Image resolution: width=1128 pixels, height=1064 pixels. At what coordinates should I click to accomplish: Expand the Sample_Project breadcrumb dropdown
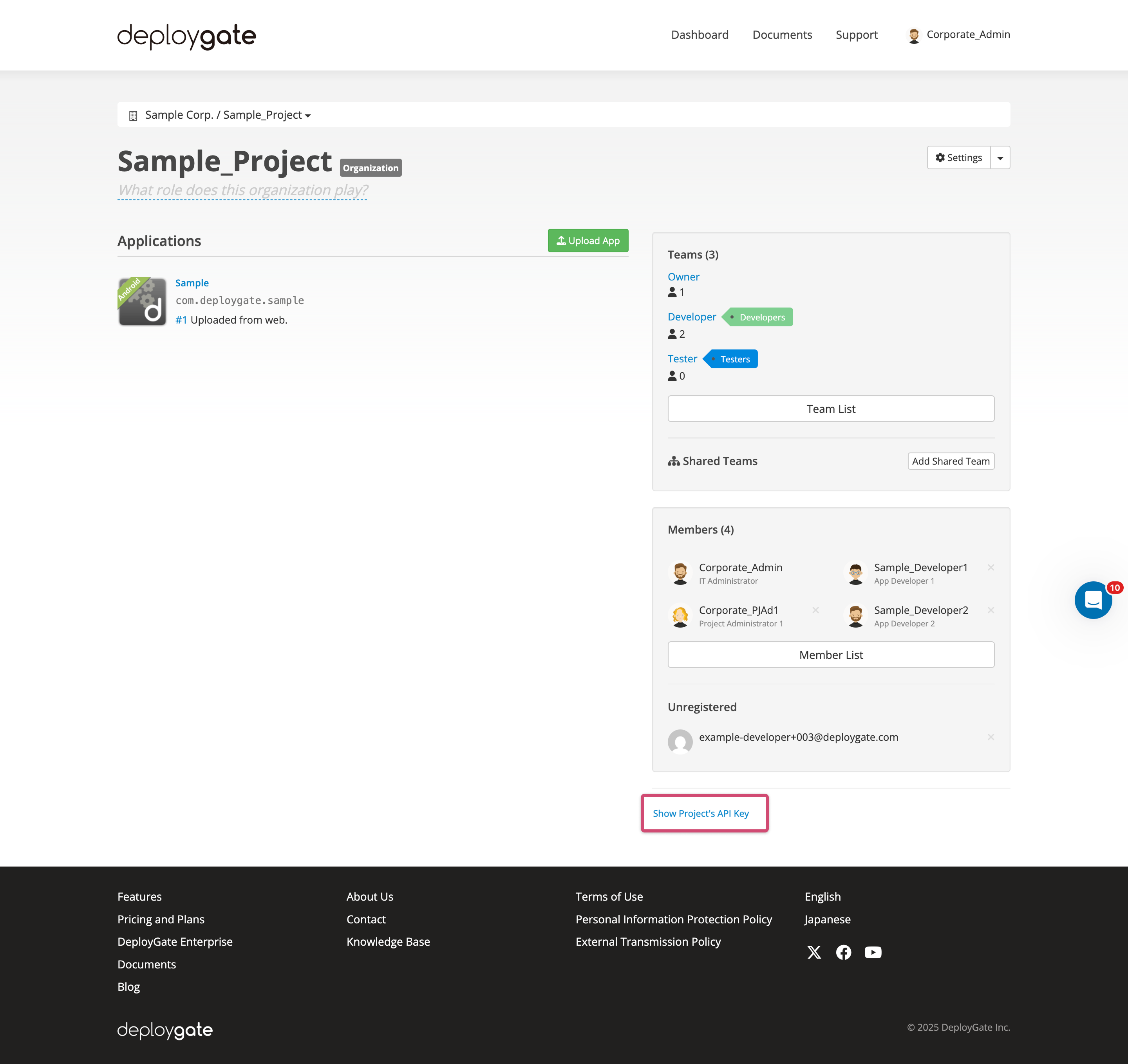pyautogui.click(x=307, y=115)
